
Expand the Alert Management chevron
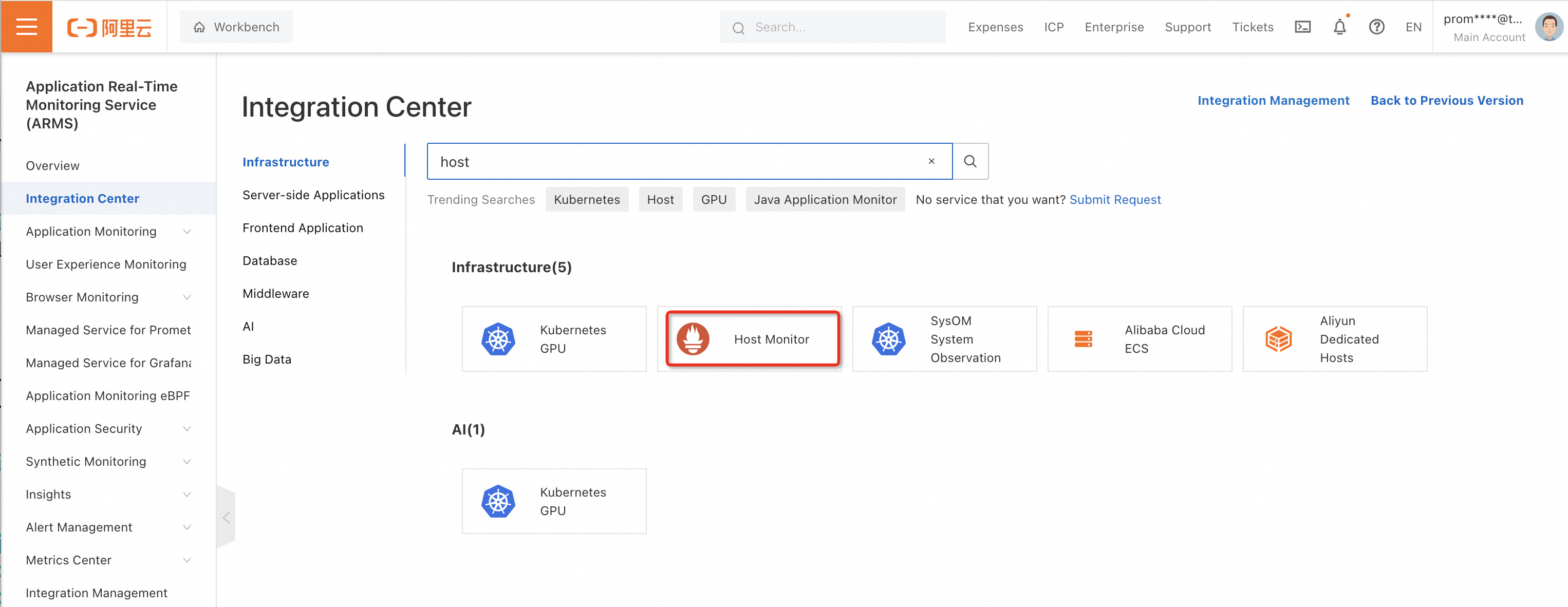[187, 527]
